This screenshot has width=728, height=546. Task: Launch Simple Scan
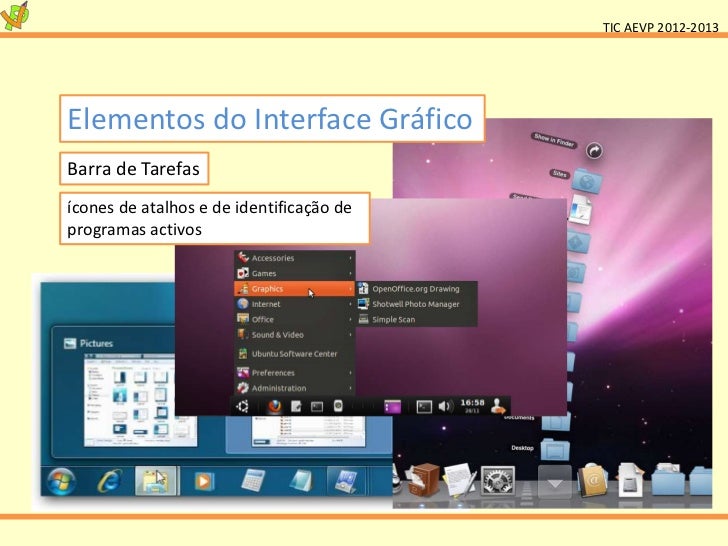click(x=416, y=319)
